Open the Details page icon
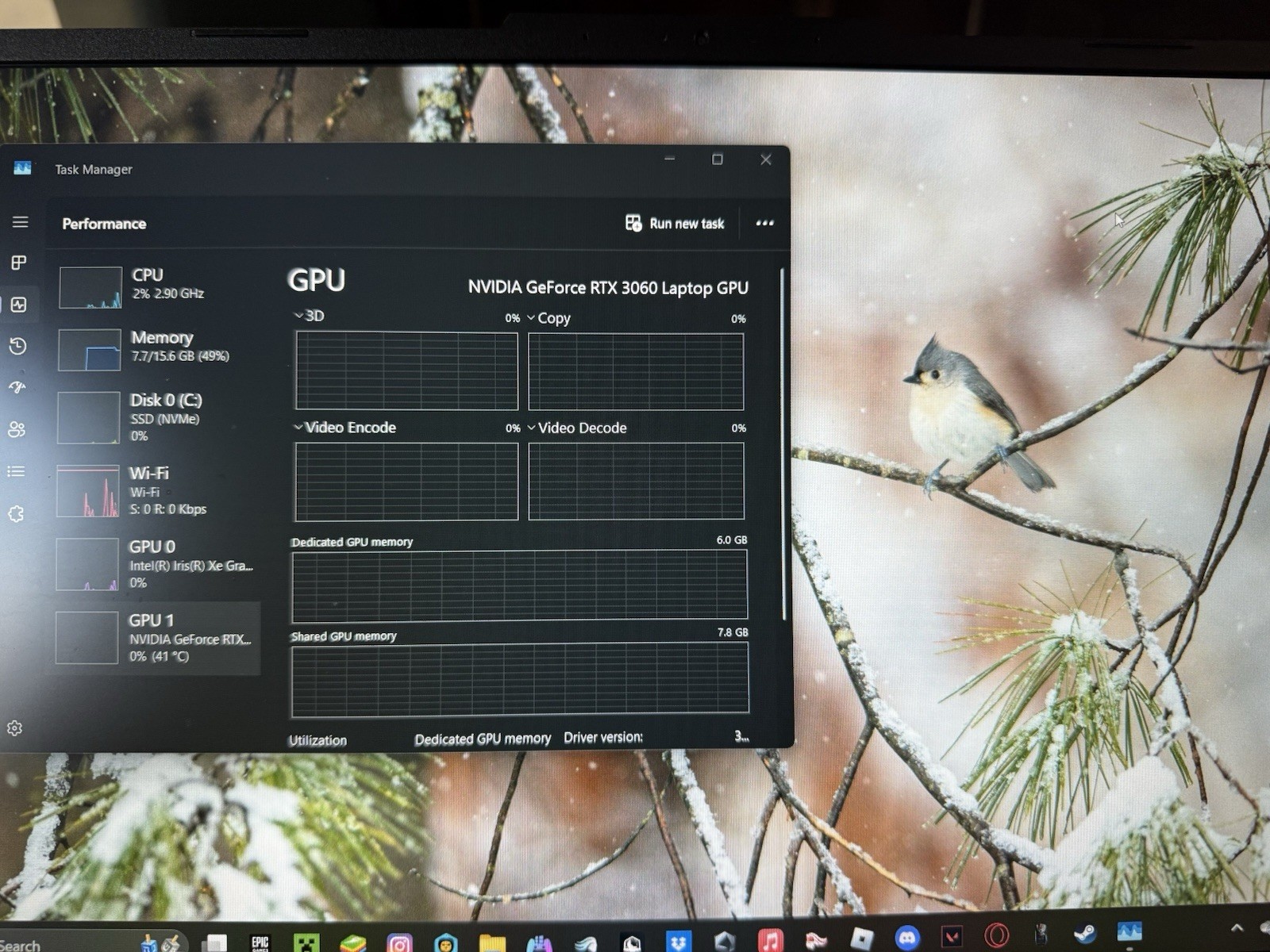Viewport: 1270px width, 952px height. (x=16, y=471)
